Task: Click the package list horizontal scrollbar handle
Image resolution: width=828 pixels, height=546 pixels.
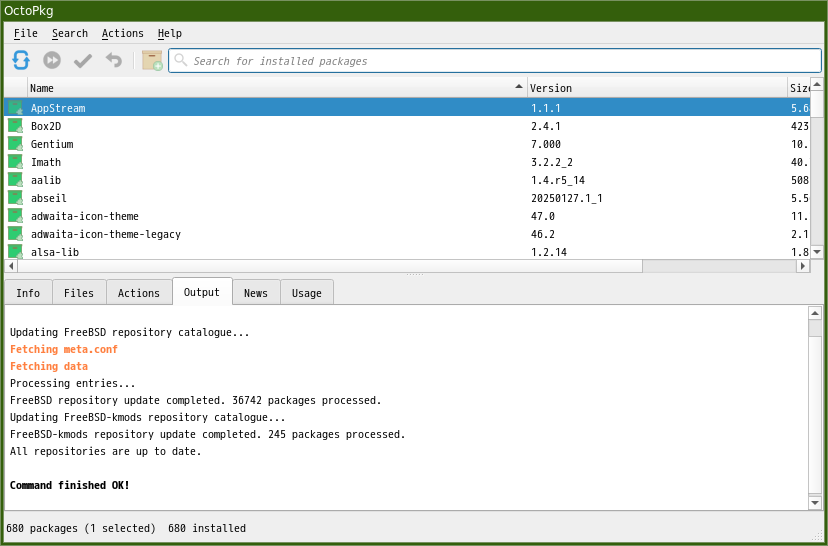Action: point(330,266)
